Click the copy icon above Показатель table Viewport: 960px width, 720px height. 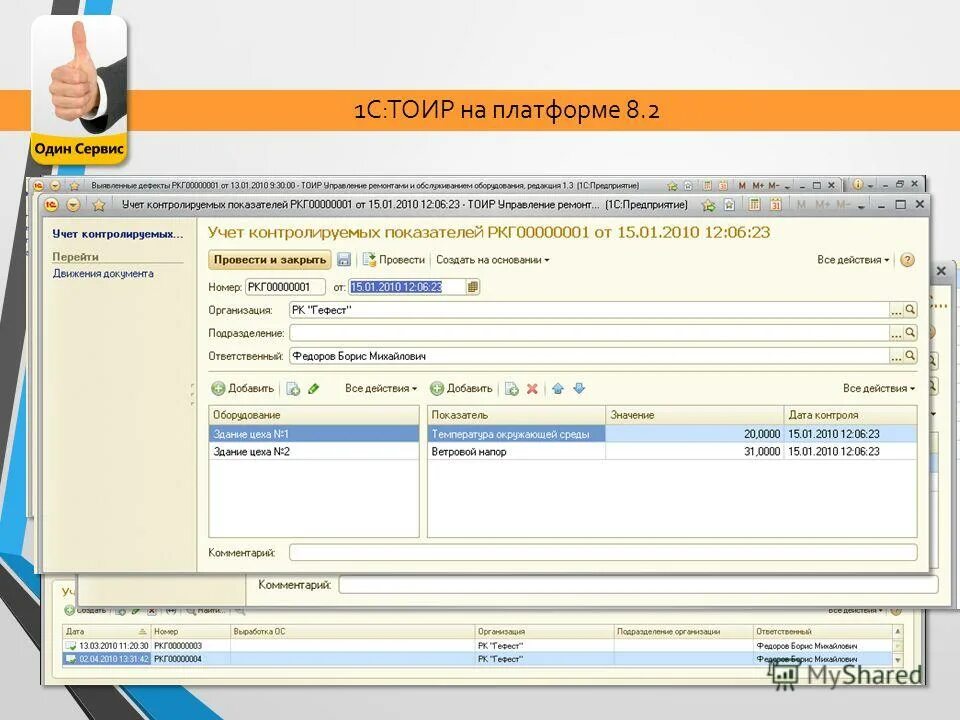point(512,389)
